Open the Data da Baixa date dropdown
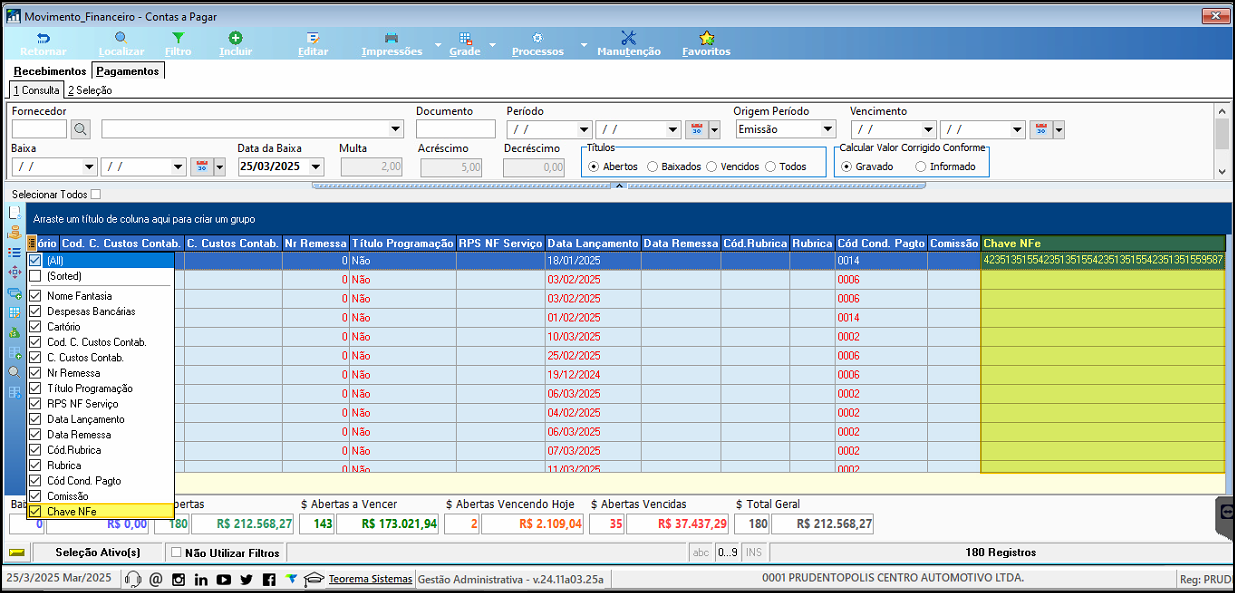This screenshot has height=593, width=1235. click(x=316, y=167)
